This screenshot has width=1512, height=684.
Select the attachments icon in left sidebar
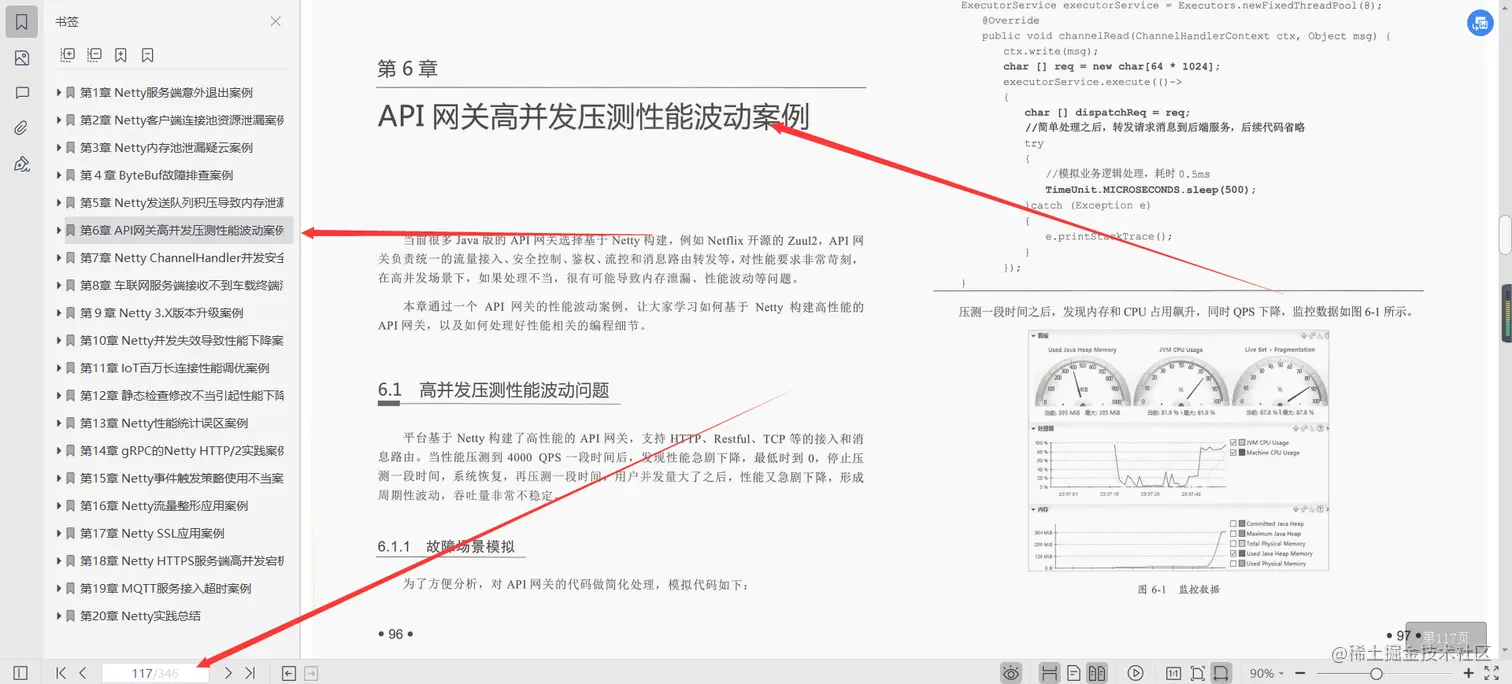pos(21,127)
